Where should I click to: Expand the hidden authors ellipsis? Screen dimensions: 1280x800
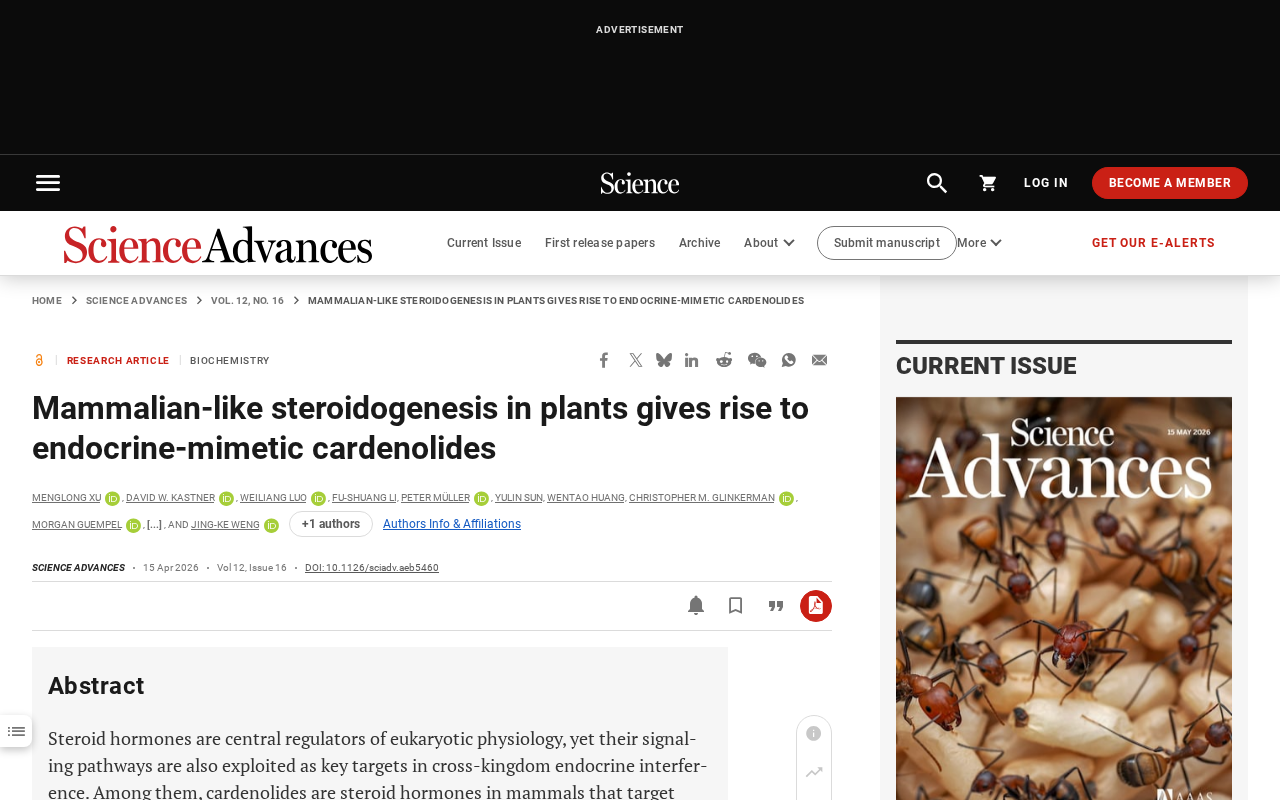click(154, 525)
